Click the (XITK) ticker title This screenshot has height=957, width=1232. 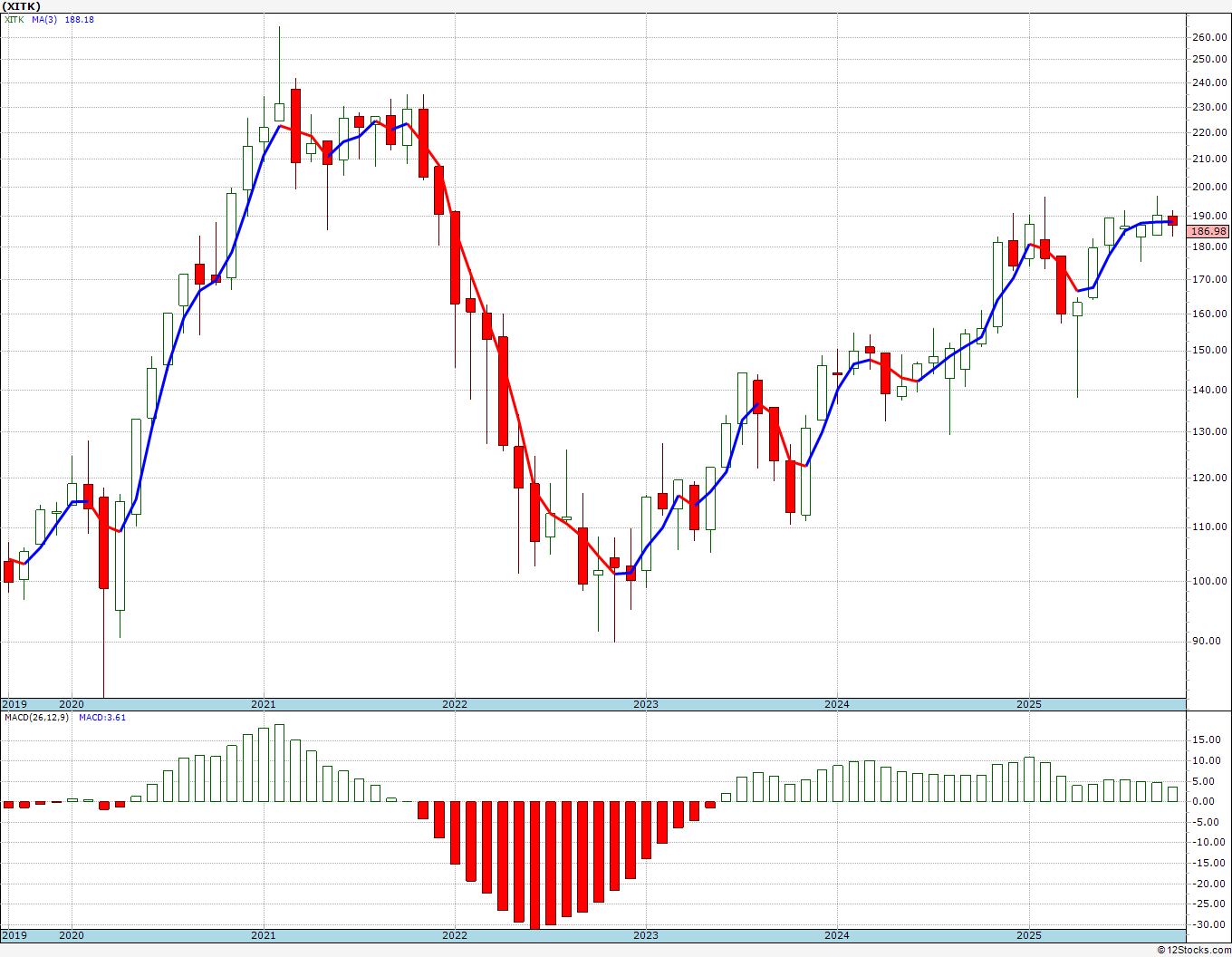click(21, 6)
